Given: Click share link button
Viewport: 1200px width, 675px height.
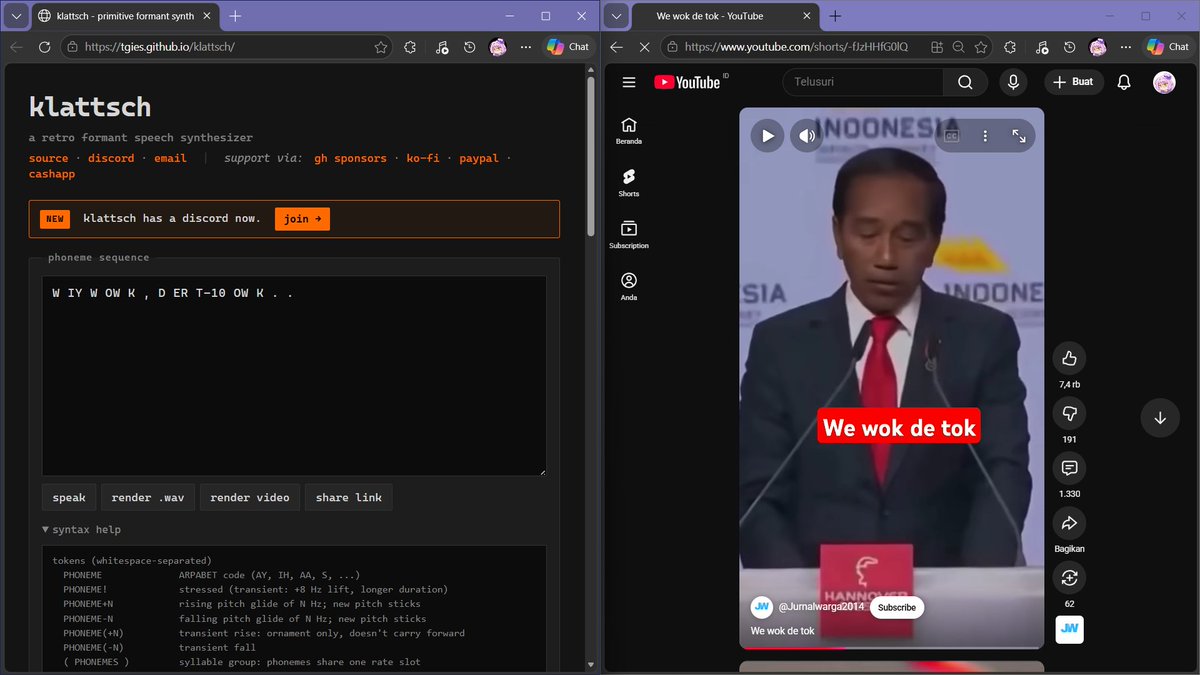Looking at the screenshot, I should [349, 497].
